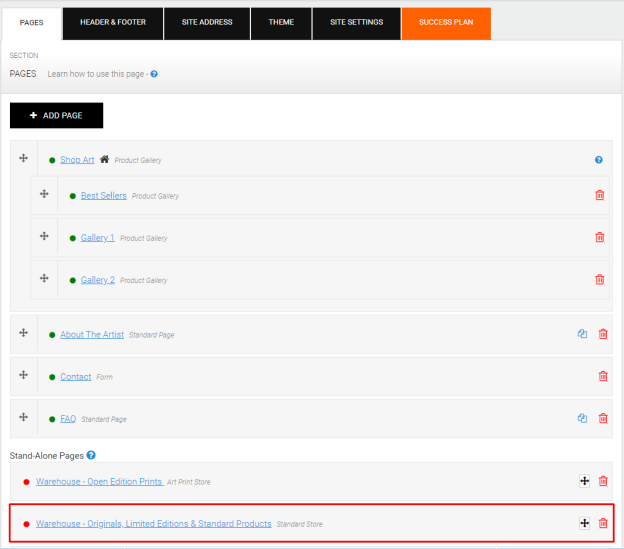
Task: Click the green status dot for Contact
Action: pos(52,377)
